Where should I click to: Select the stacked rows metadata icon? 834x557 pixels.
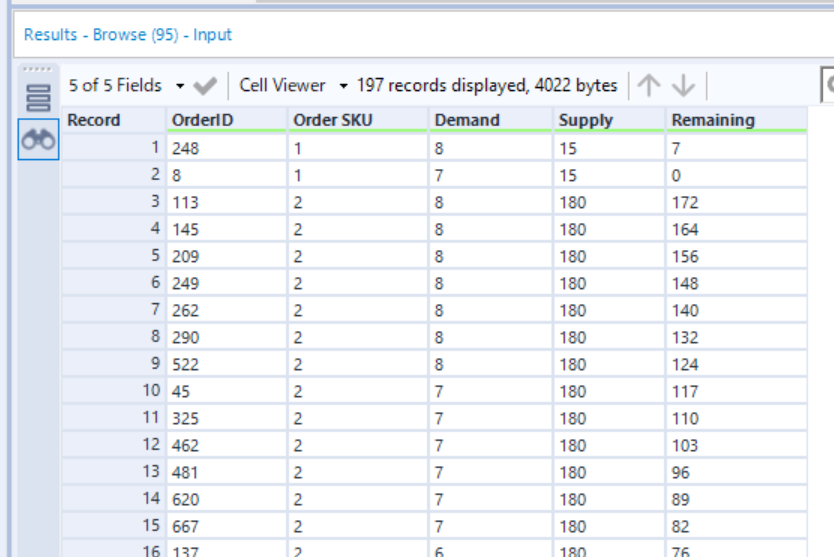click(38, 98)
